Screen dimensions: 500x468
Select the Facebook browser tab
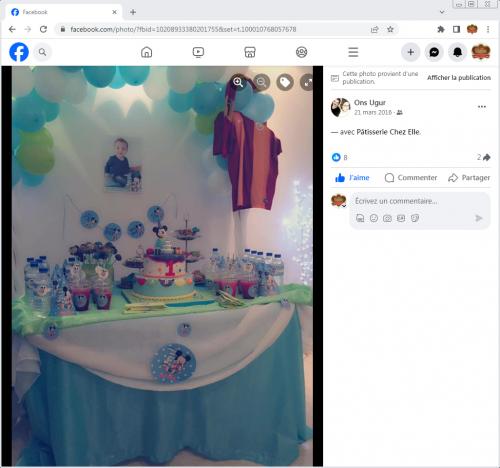pyautogui.click(x=63, y=12)
